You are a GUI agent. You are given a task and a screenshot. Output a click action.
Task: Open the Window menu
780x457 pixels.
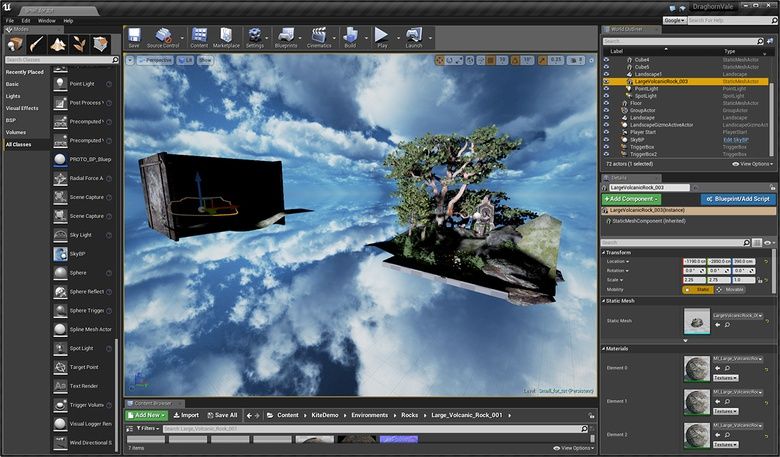pos(47,21)
